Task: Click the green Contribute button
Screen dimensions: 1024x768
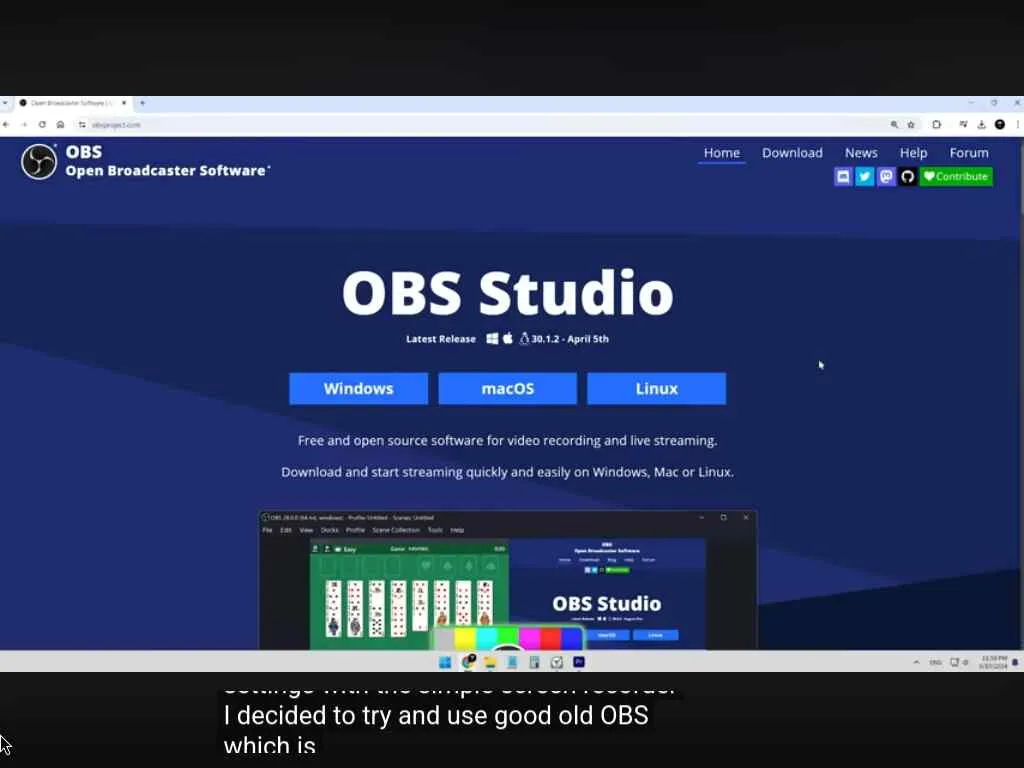Action: [x=956, y=176]
